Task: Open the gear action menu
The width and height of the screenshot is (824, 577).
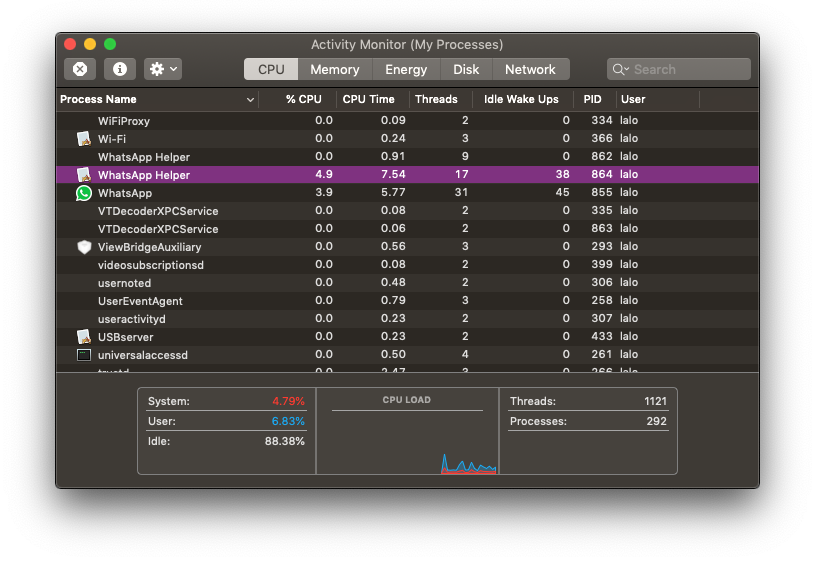Action: coord(163,69)
